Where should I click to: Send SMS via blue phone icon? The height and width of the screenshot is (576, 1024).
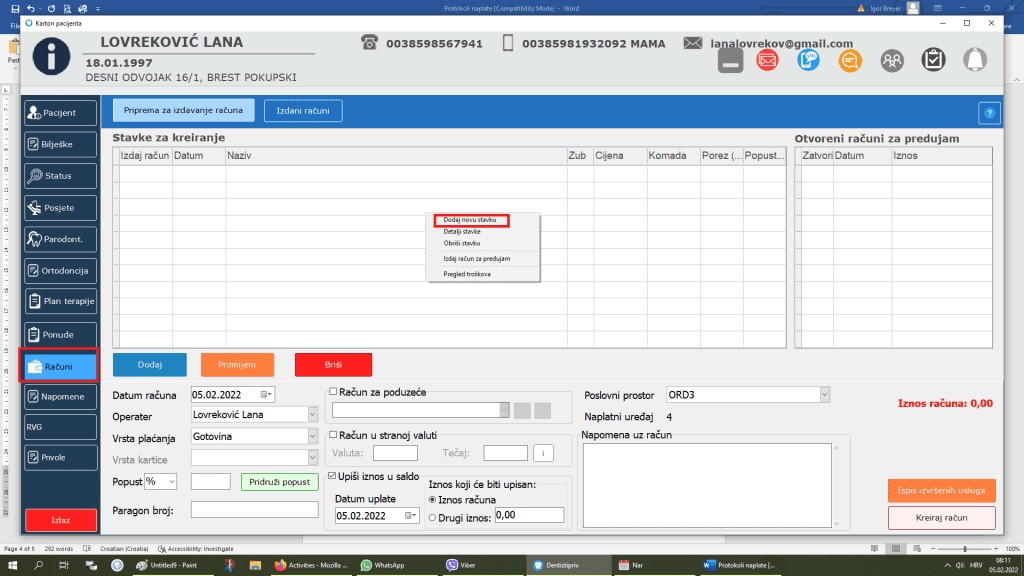tap(808, 61)
